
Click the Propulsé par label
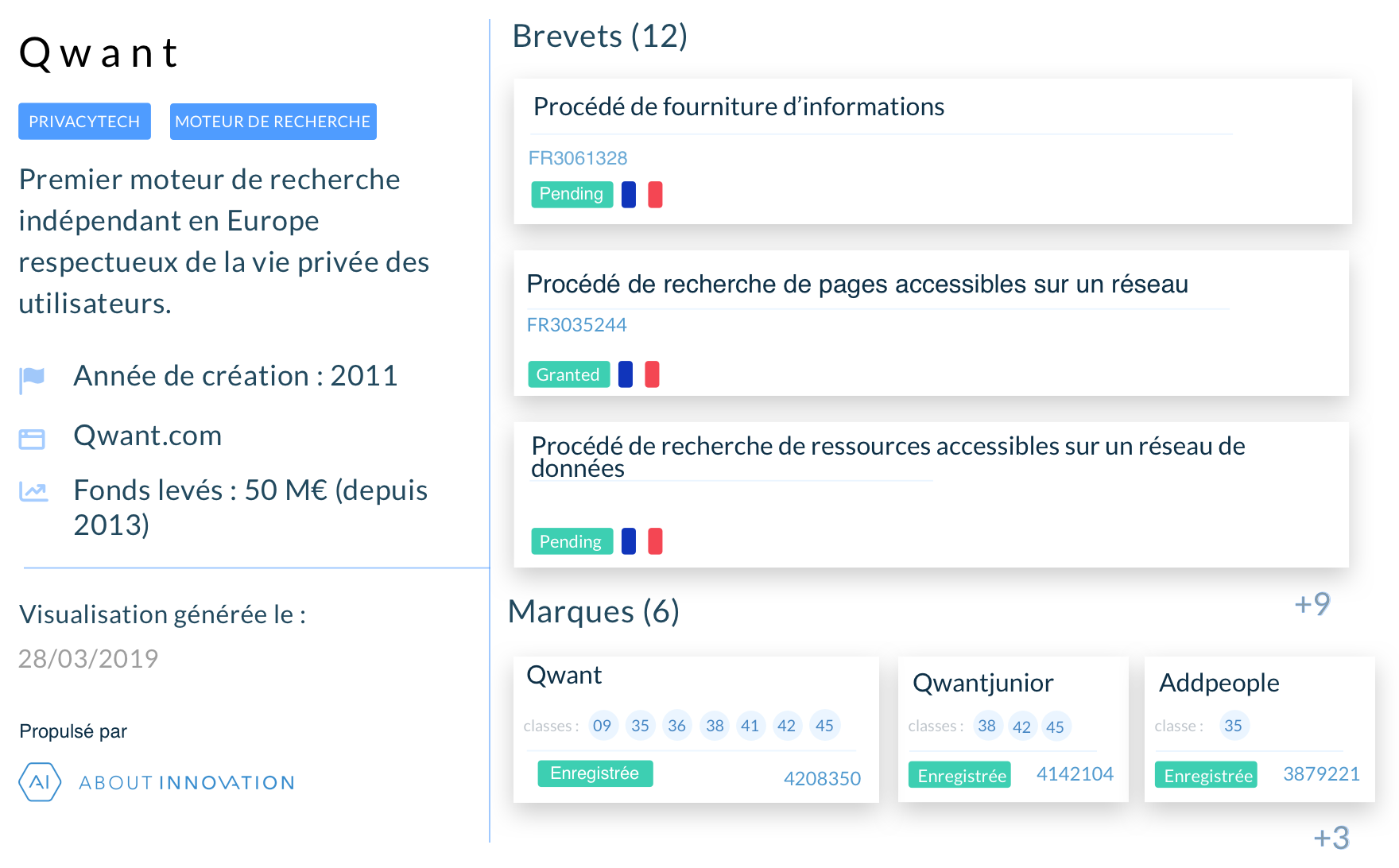click(73, 731)
